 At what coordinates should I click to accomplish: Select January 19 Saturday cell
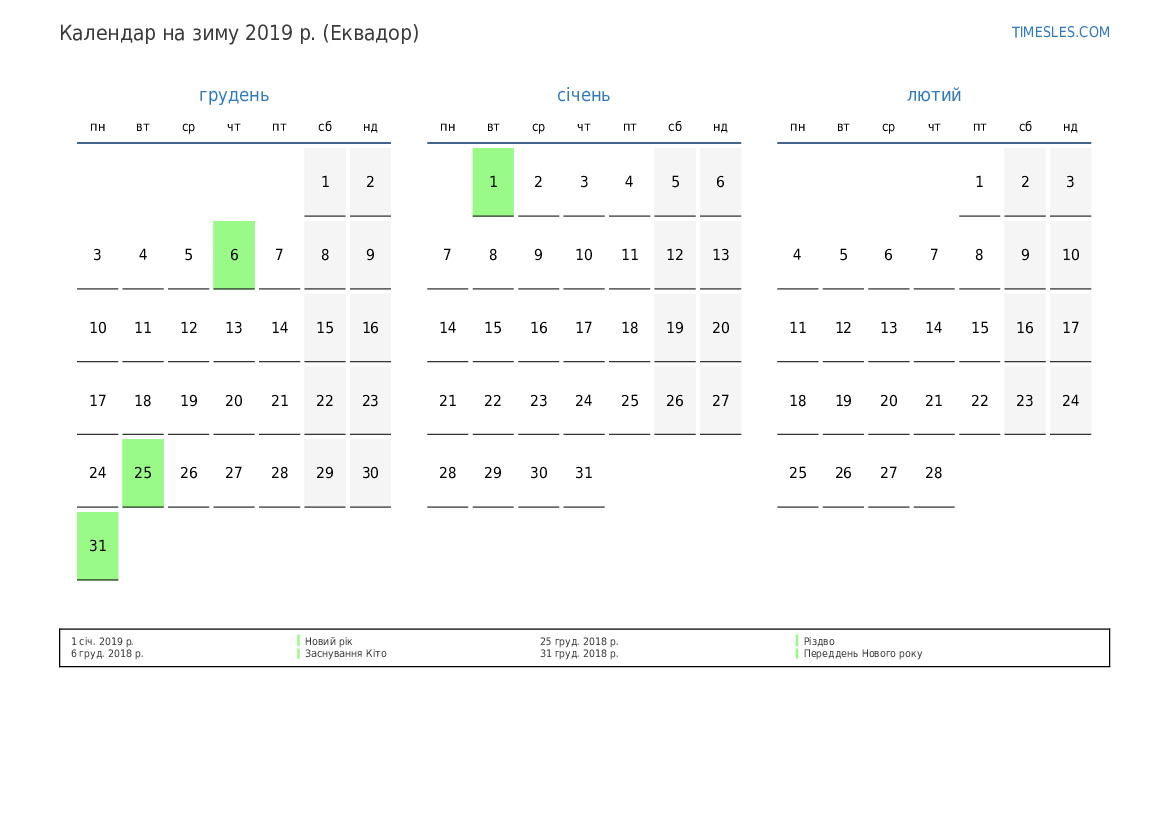point(675,328)
